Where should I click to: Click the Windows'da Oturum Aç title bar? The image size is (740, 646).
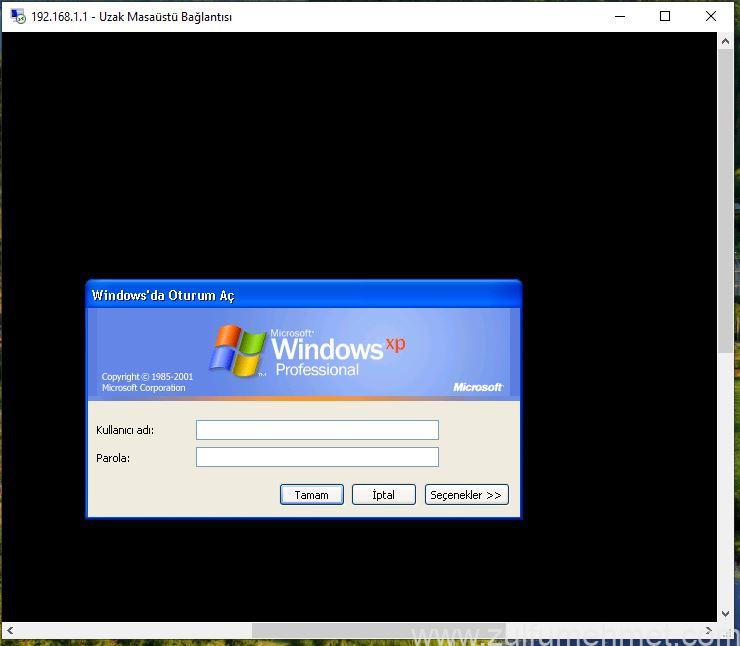coord(304,295)
